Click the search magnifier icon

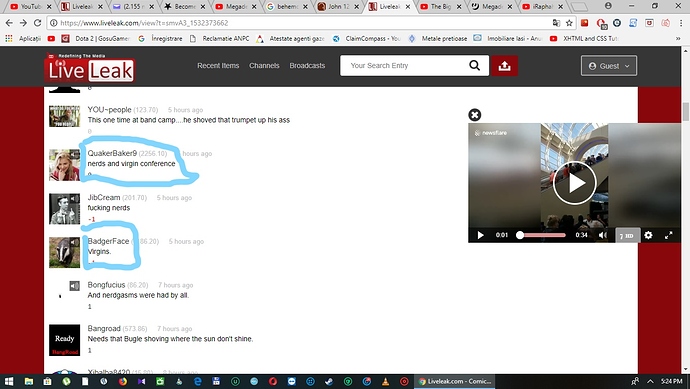pyautogui.click(x=474, y=66)
